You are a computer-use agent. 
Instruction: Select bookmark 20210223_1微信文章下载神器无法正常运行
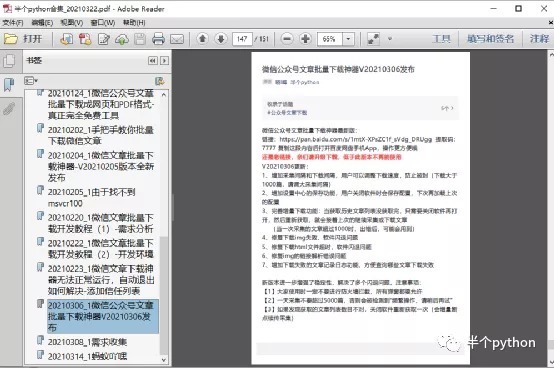(101, 279)
